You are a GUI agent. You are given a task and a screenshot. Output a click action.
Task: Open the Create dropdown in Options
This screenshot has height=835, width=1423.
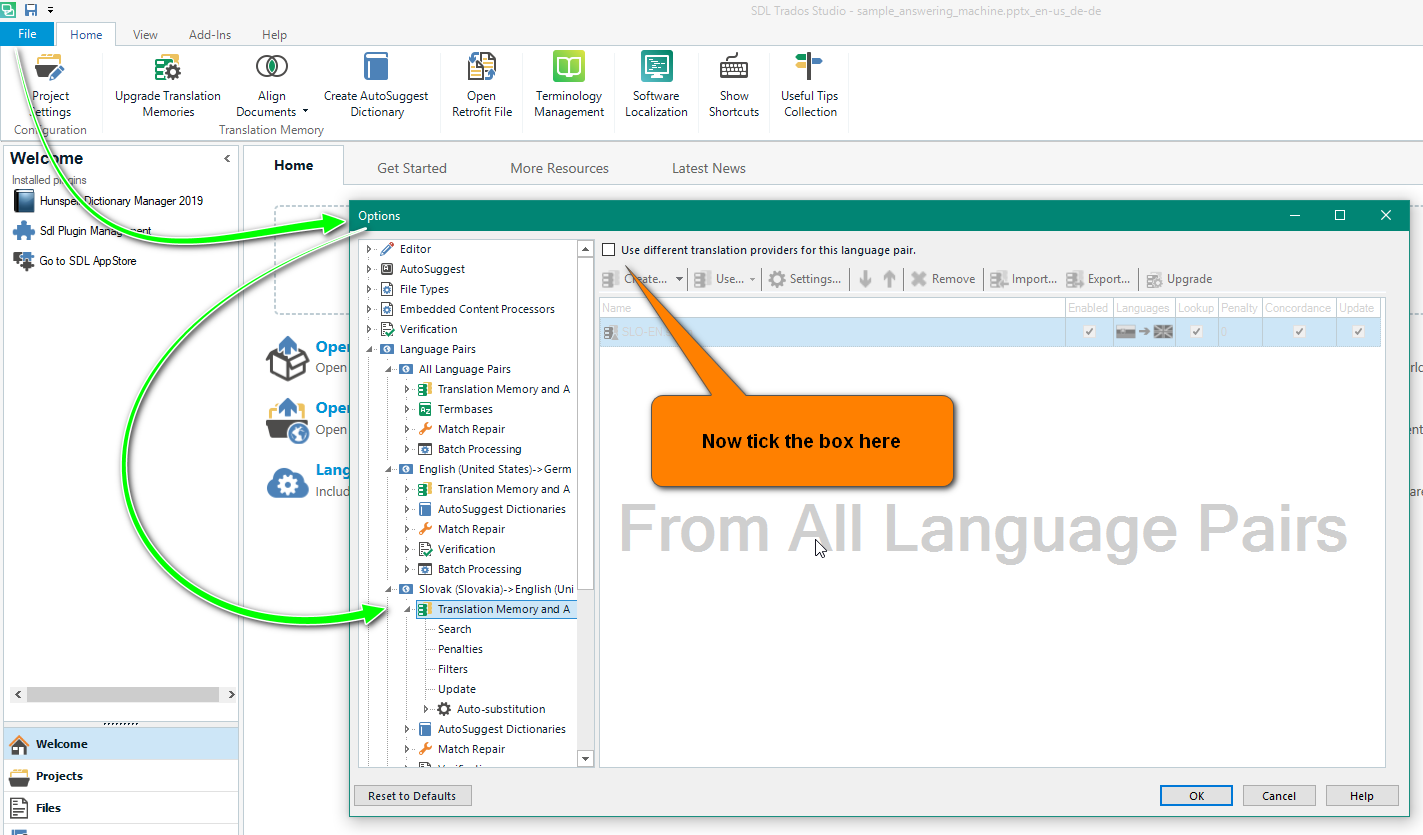point(680,279)
